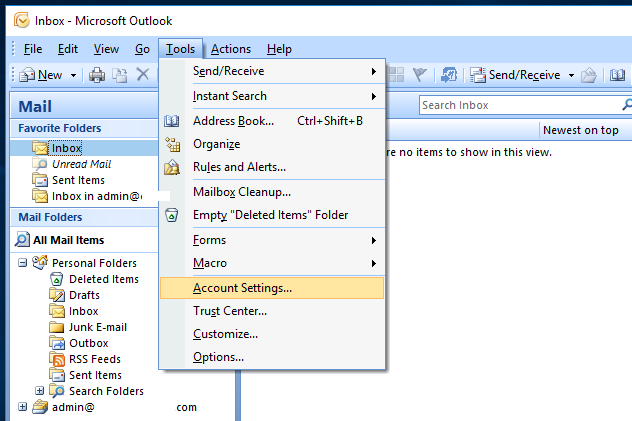
Task: Expand the admin@ mailbox node
Action: point(23,407)
